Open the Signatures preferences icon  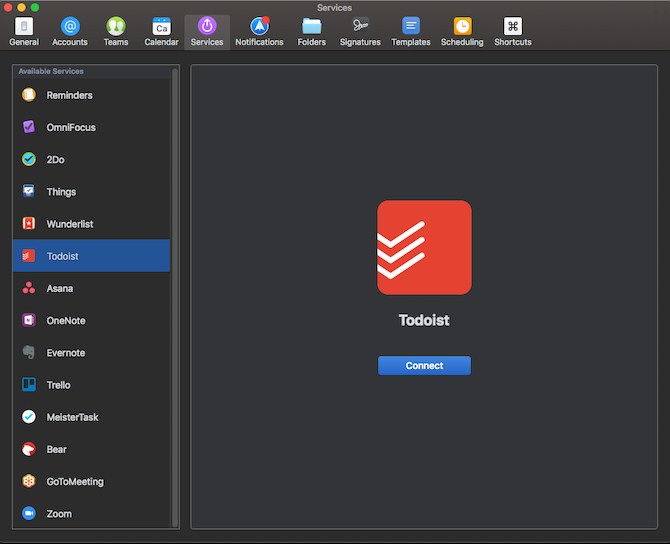pyautogui.click(x=360, y=26)
